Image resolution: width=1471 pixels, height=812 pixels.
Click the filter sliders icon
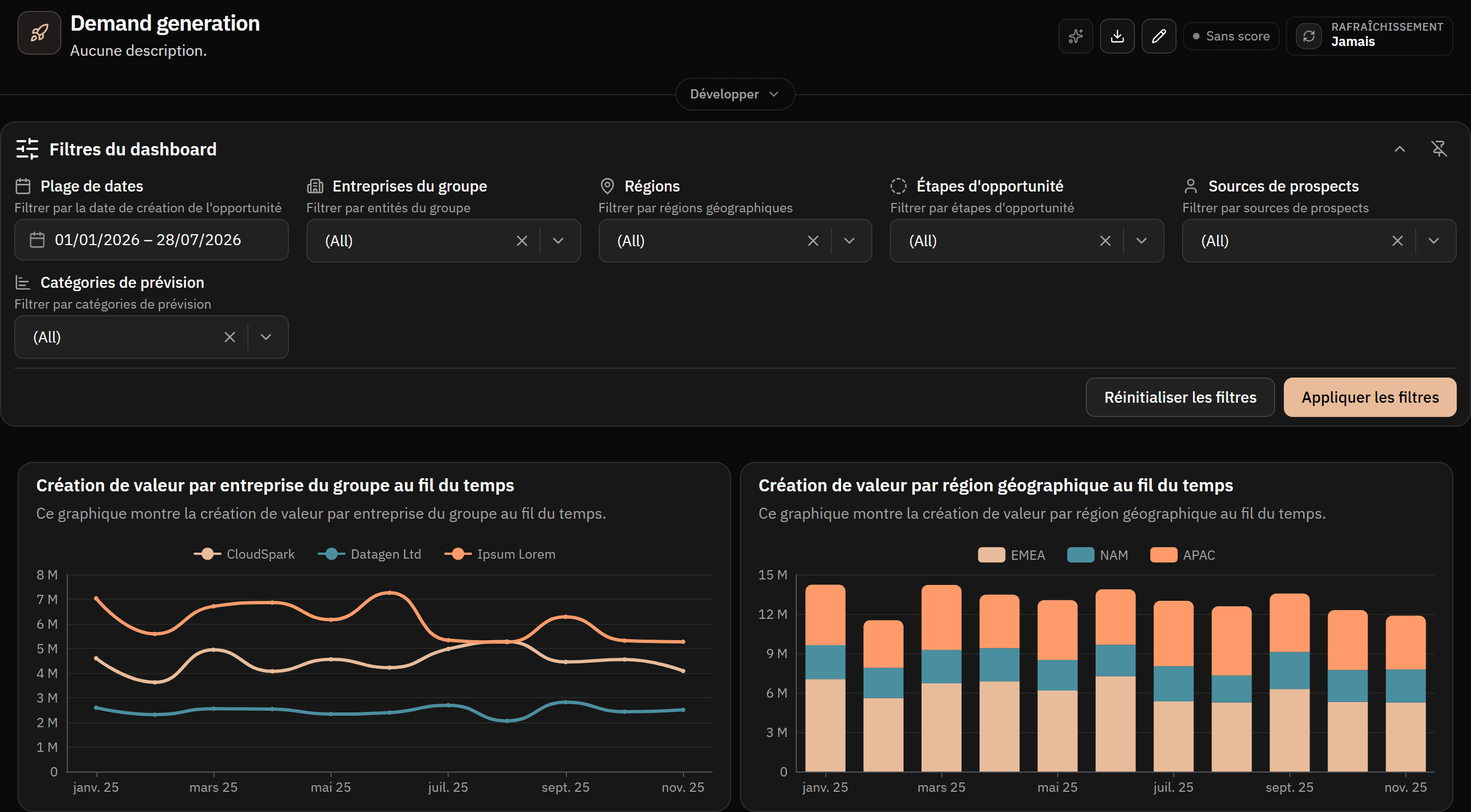point(27,149)
